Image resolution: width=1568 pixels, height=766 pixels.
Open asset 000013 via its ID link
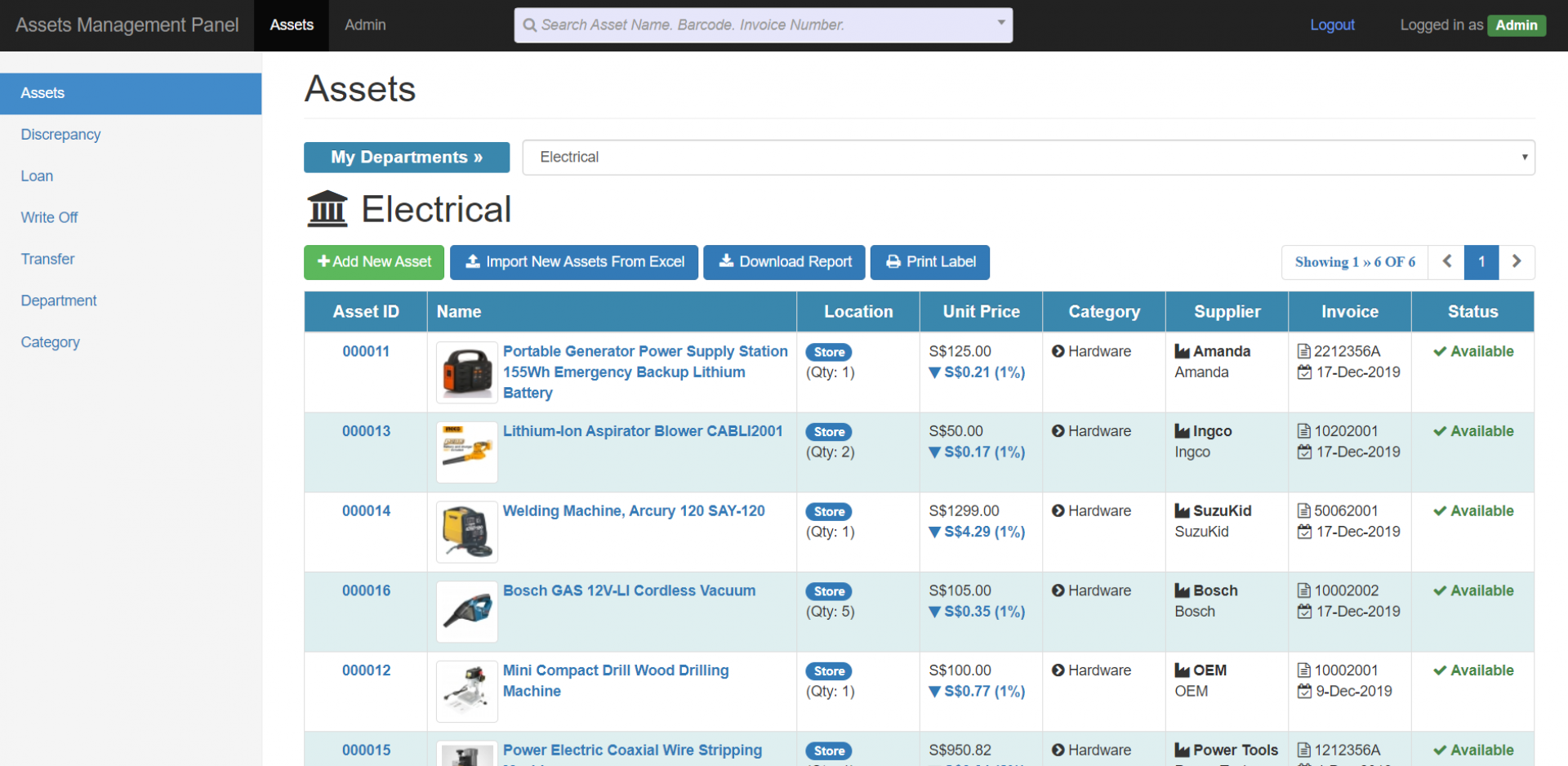pyautogui.click(x=365, y=431)
